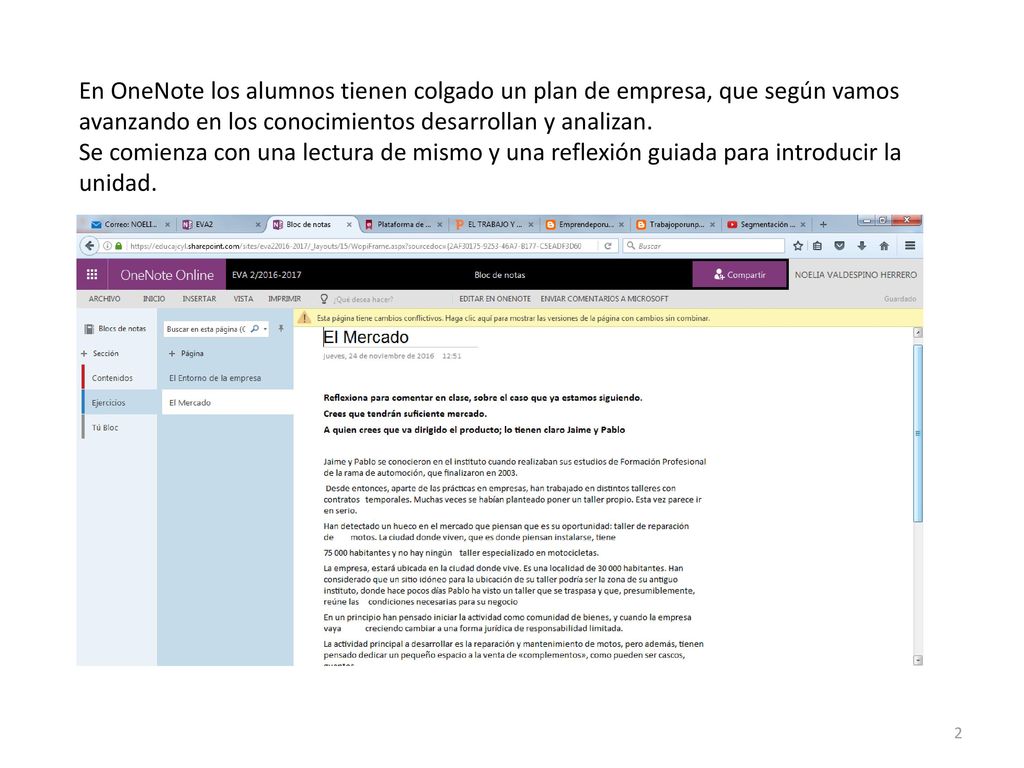The width and height of the screenshot is (1024, 768).
Task: Open the Tú Bloc section
Action: click(x=119, y=428)
